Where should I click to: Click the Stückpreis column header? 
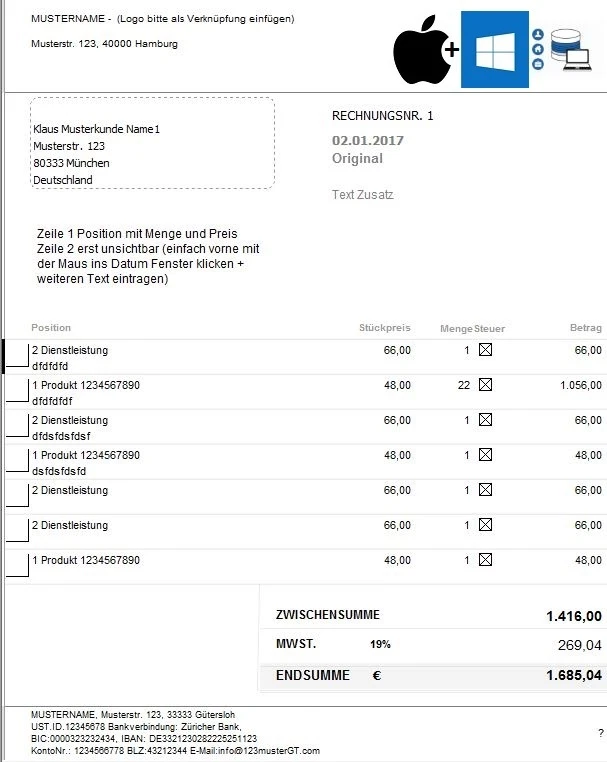[x=384, y=328]
